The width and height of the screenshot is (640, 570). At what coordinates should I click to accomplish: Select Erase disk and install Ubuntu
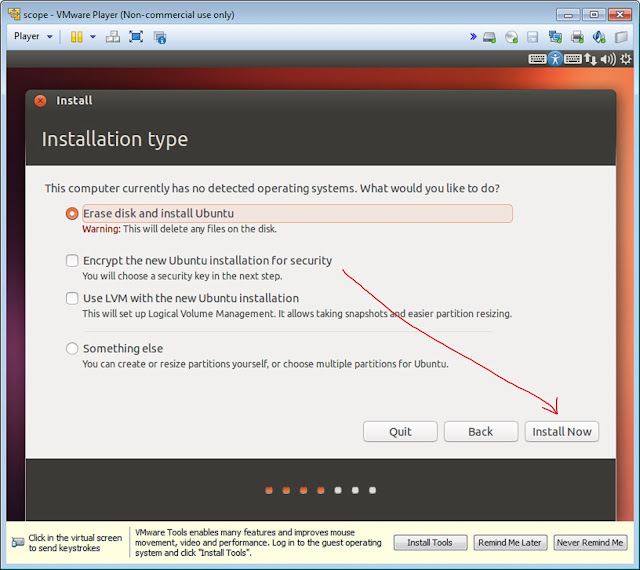72,214
